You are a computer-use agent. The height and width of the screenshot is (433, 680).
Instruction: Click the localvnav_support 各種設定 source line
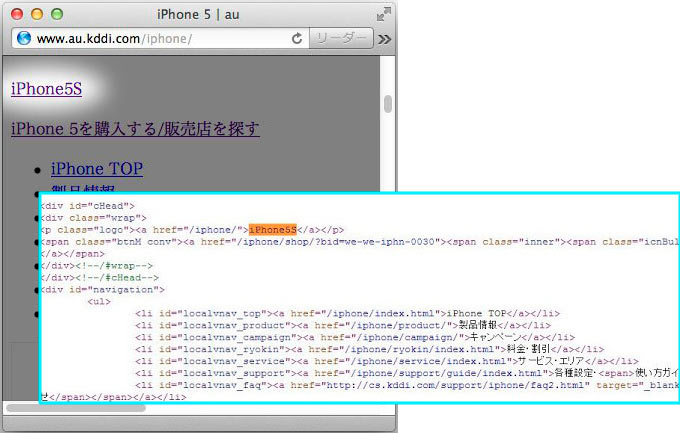click(407, 373)
